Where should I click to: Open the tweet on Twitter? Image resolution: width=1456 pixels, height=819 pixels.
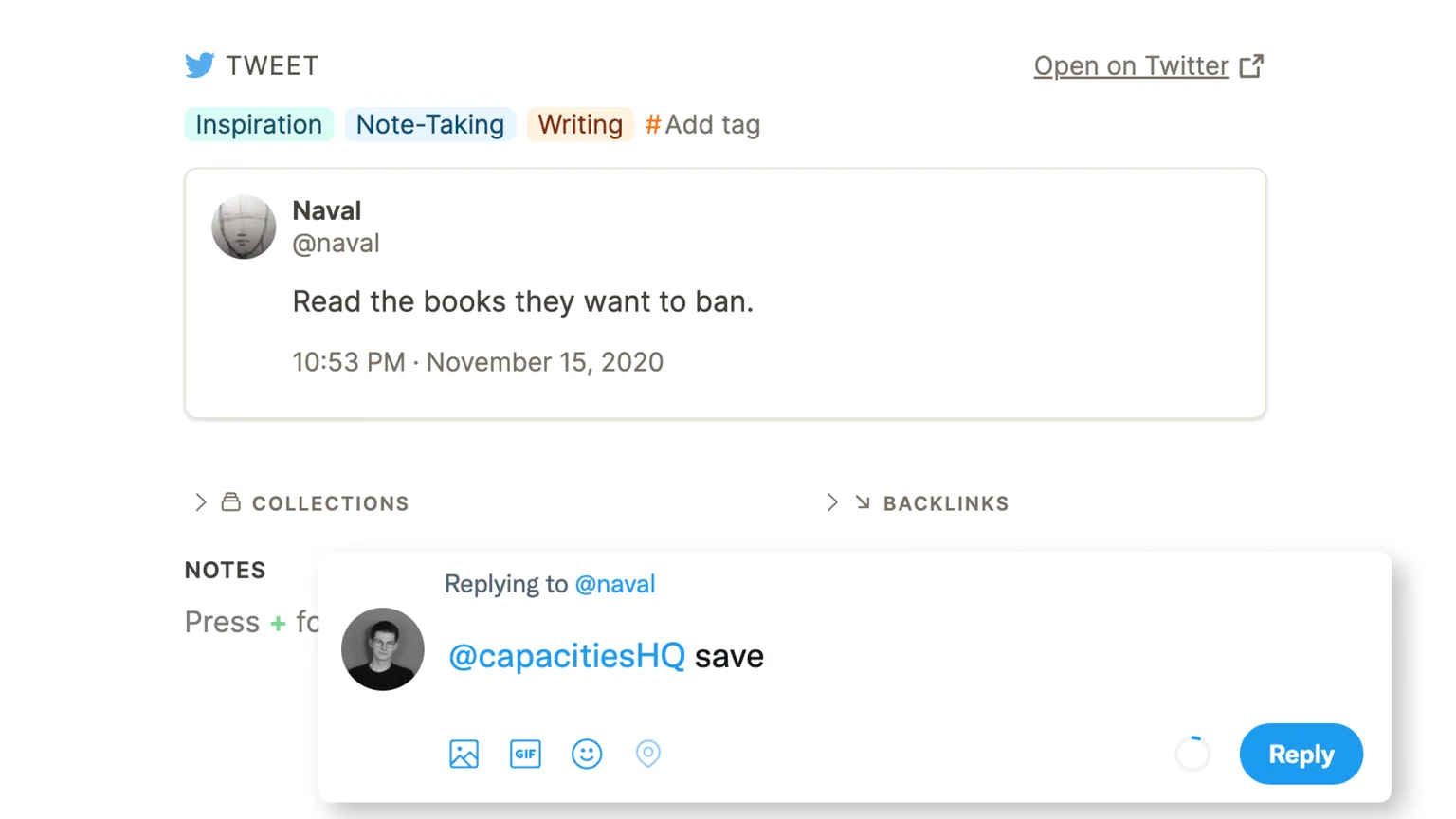tap(1131, 65)
